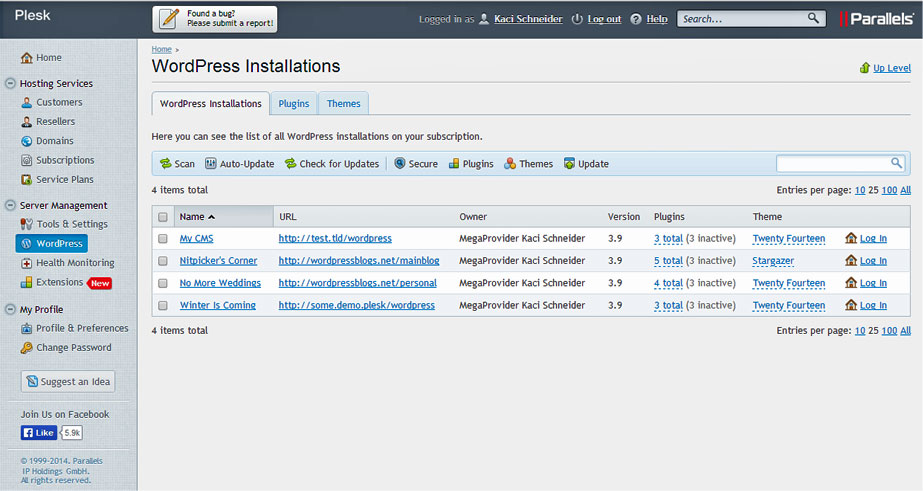The image size is (923, 491).
Task: Collapse the Server Management section
Action: 10,205
